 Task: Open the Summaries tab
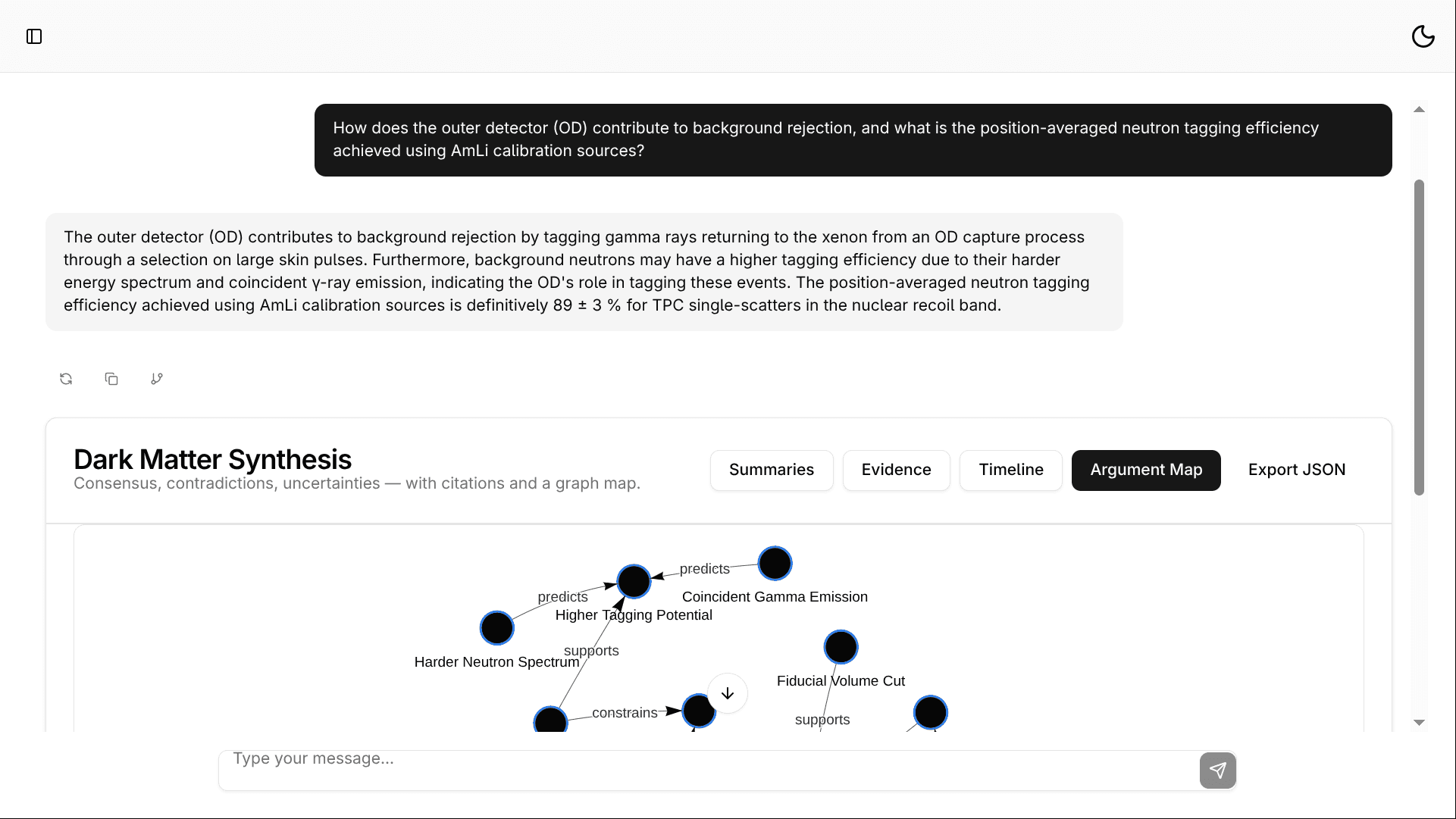pyautogui.click(x=771, y=470)
